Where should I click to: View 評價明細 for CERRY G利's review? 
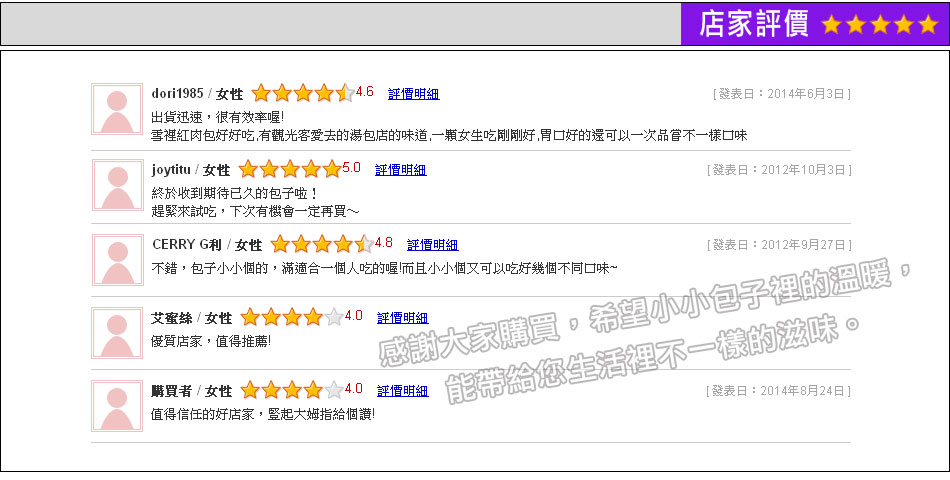click(432, 245)
